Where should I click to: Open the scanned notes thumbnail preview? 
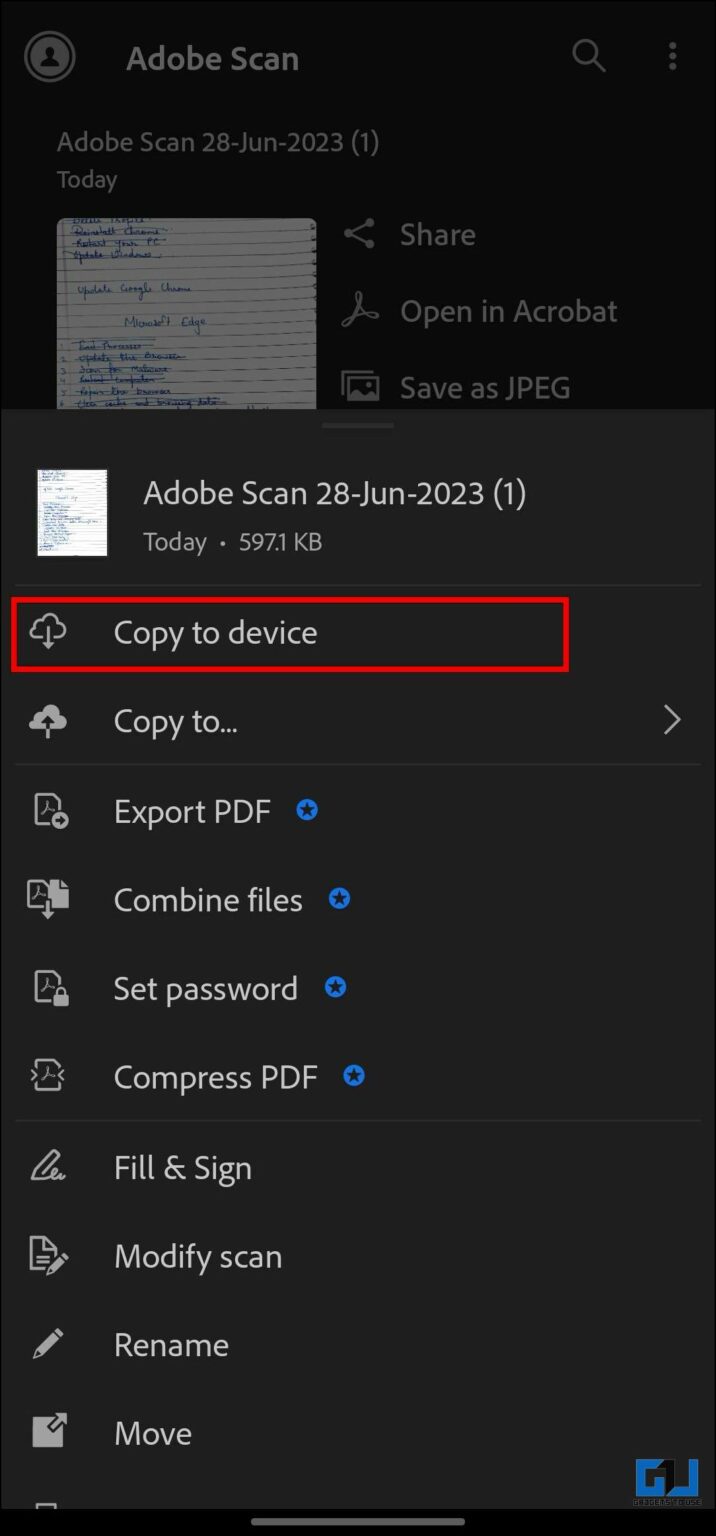coord(187,313)
